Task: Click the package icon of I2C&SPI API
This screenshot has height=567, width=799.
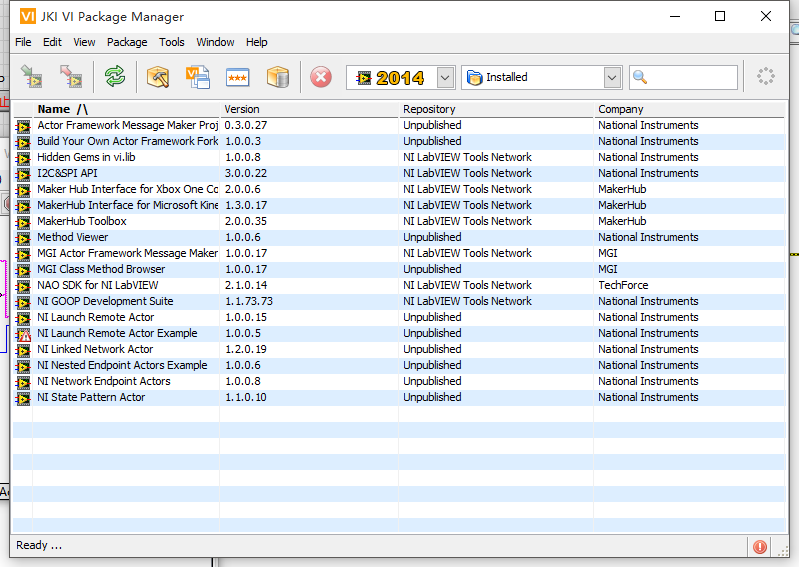Action: 23,175
